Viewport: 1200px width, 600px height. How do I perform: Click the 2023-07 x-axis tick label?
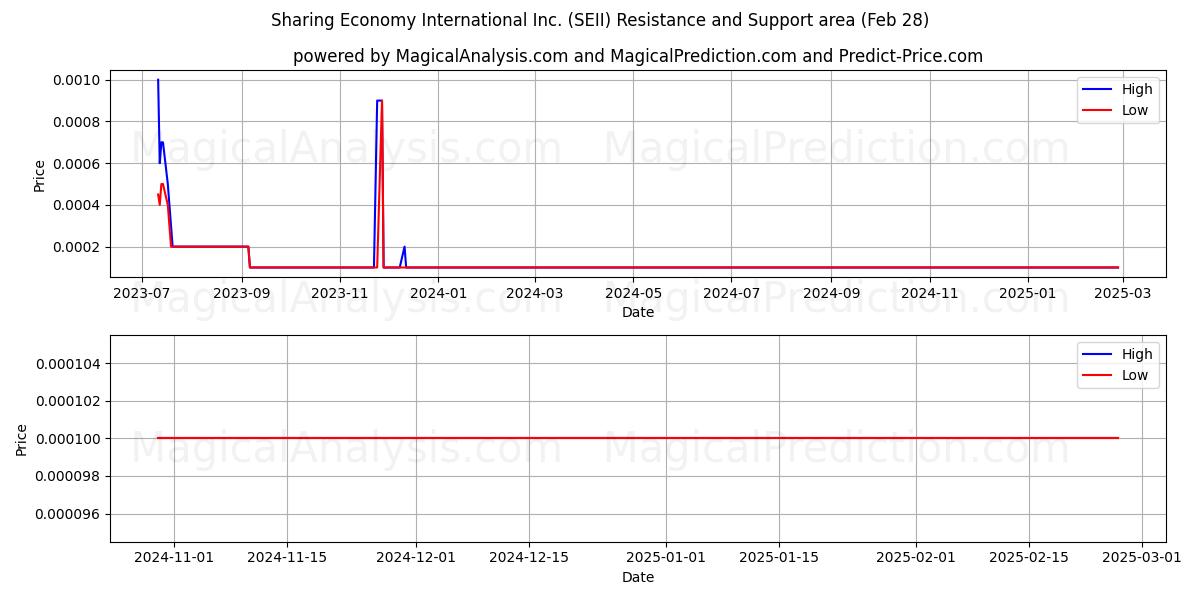tap(141, 293)
